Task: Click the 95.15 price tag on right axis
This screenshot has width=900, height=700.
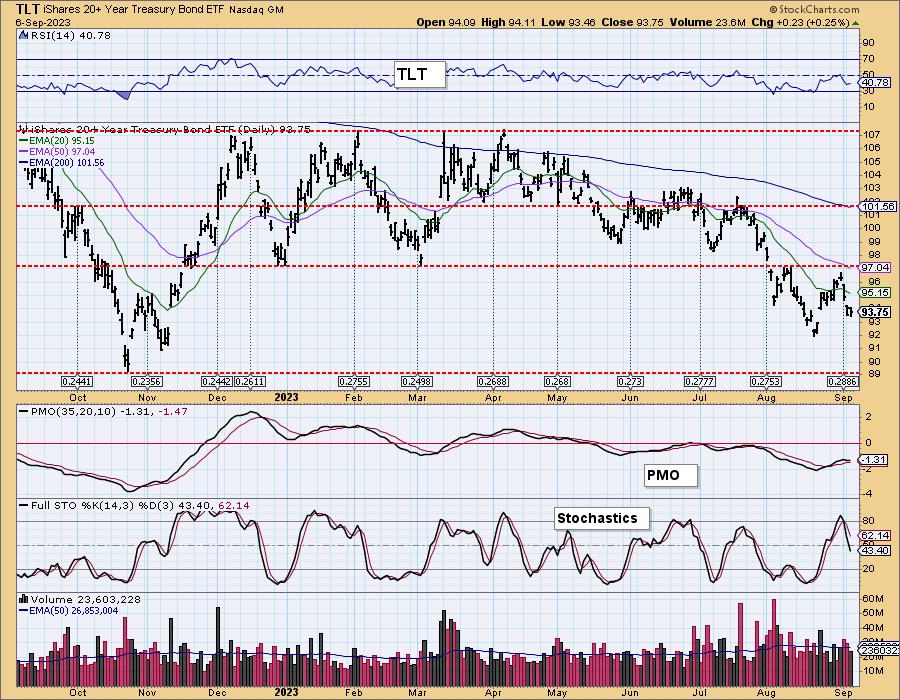Action: click(x=875, y=293)
